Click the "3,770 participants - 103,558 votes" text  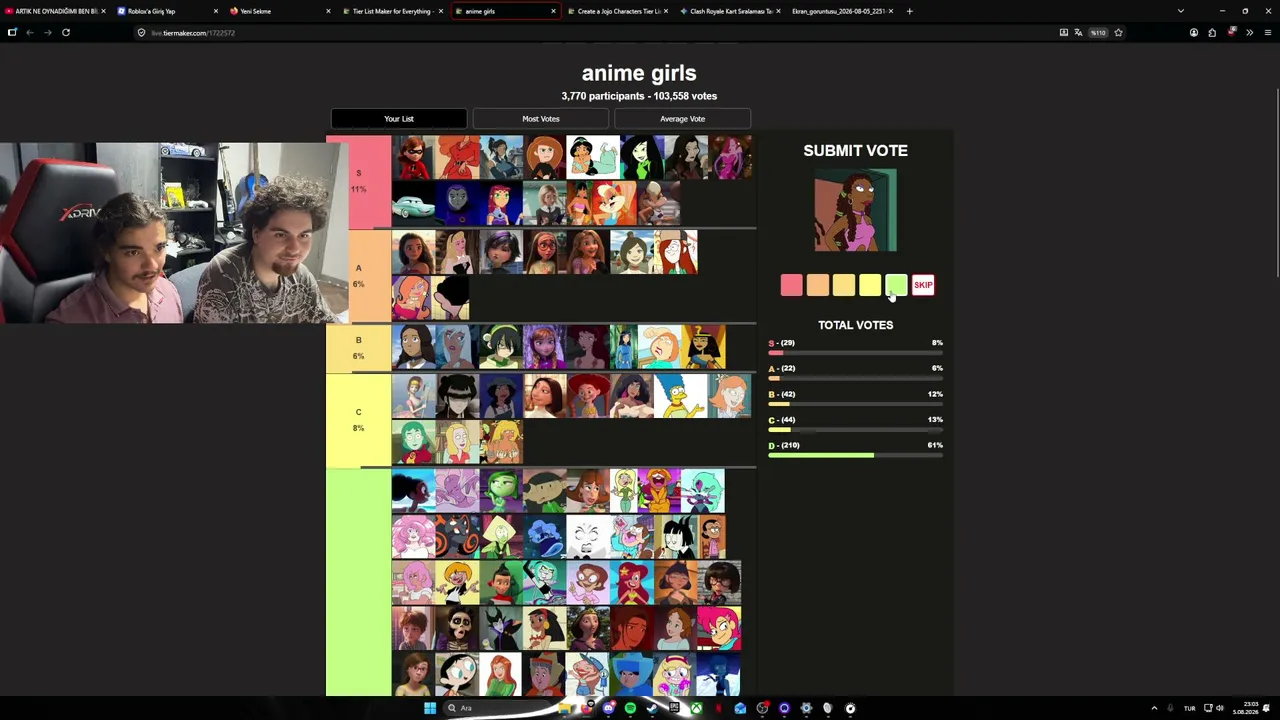[639, 96]
